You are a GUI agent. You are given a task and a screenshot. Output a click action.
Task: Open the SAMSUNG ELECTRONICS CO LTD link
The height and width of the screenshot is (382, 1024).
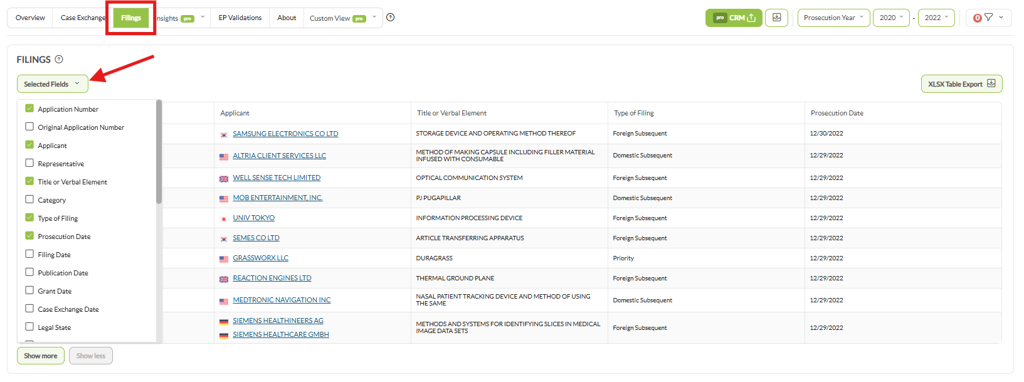285,135
